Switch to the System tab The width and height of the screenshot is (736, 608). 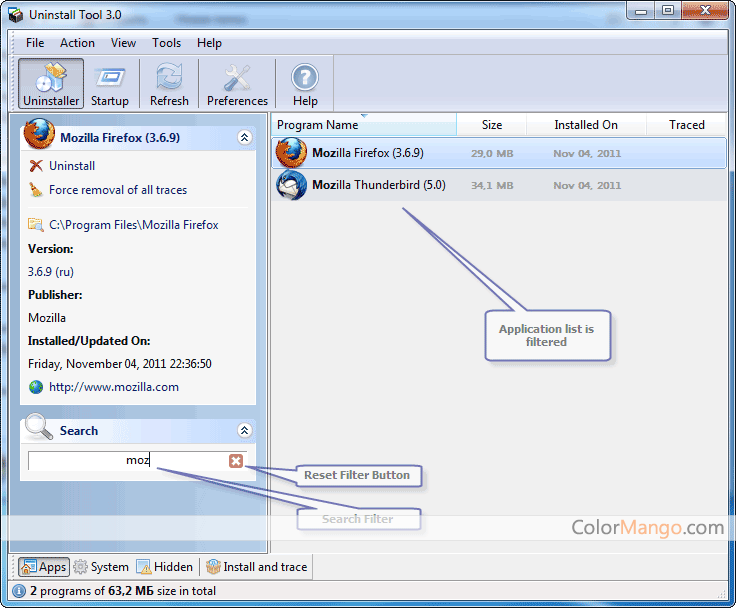click(101, 567)
